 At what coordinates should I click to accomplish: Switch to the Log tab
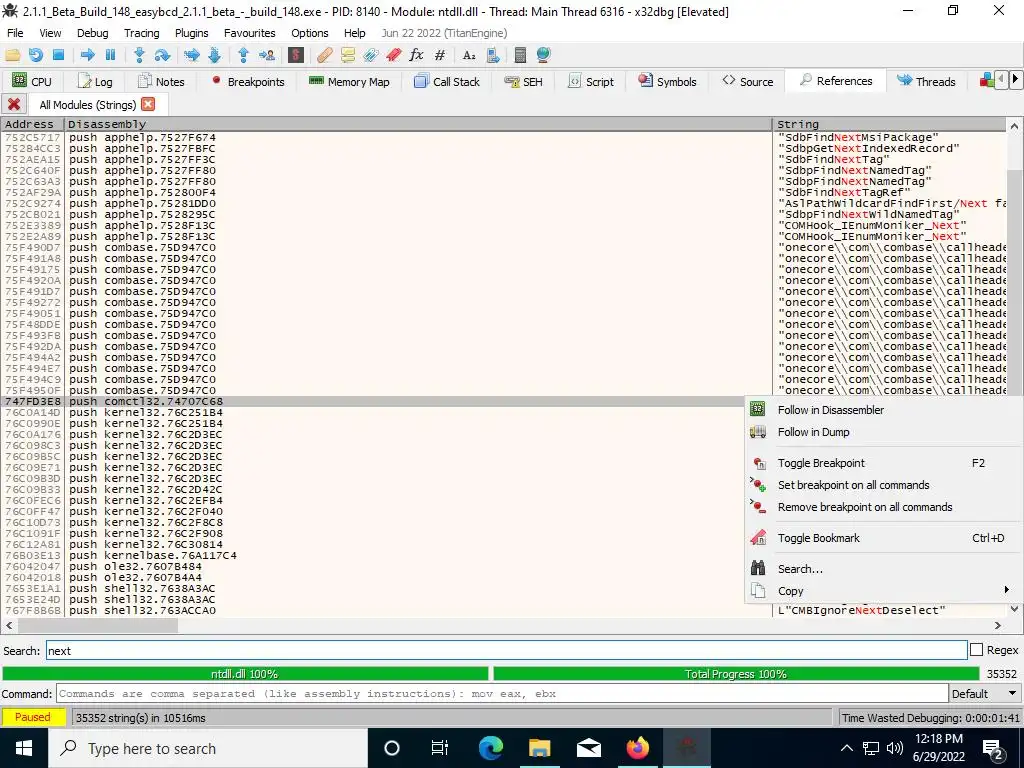[95, 82]
